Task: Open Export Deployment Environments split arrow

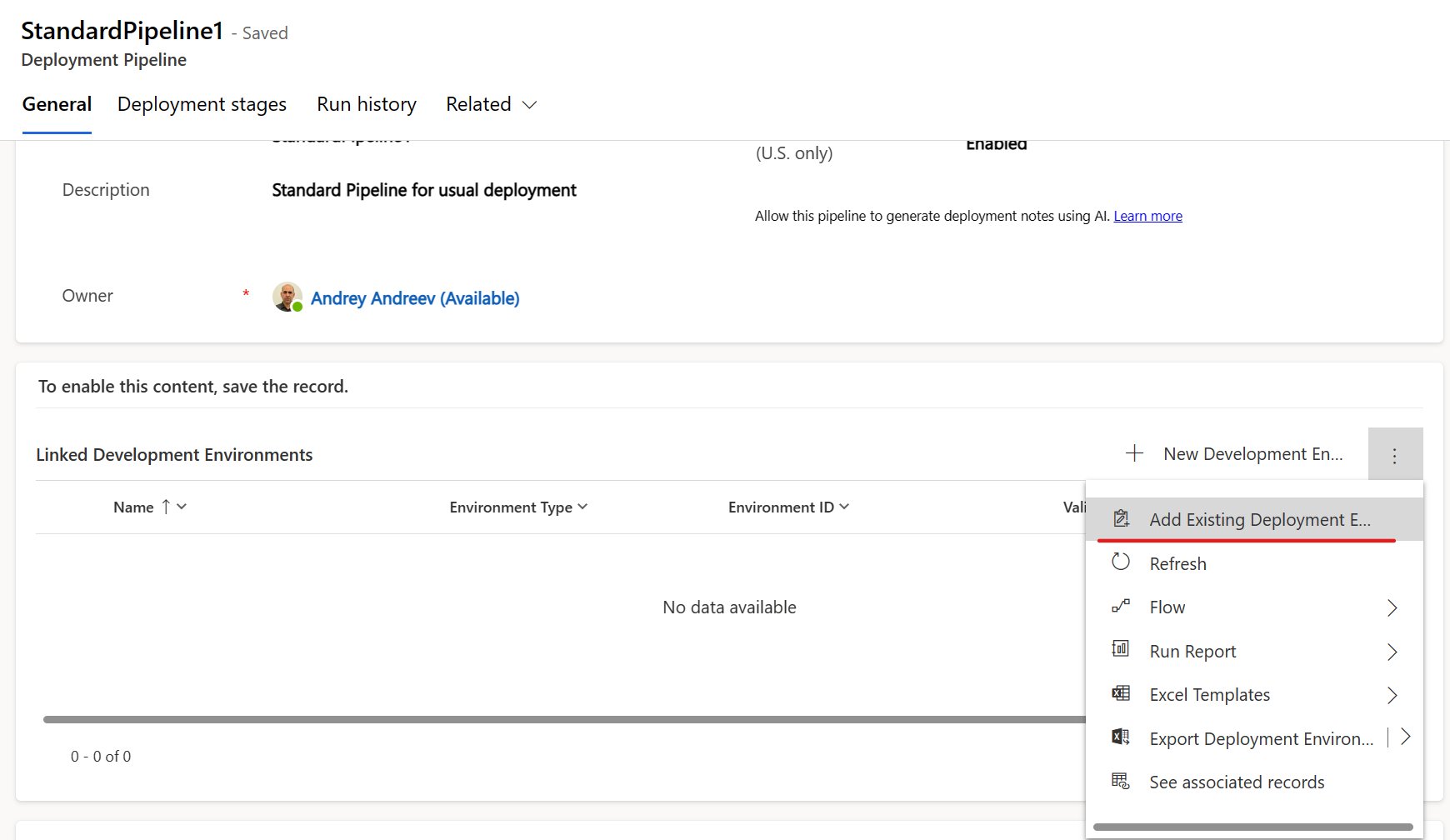Action: coord(1406,737)
